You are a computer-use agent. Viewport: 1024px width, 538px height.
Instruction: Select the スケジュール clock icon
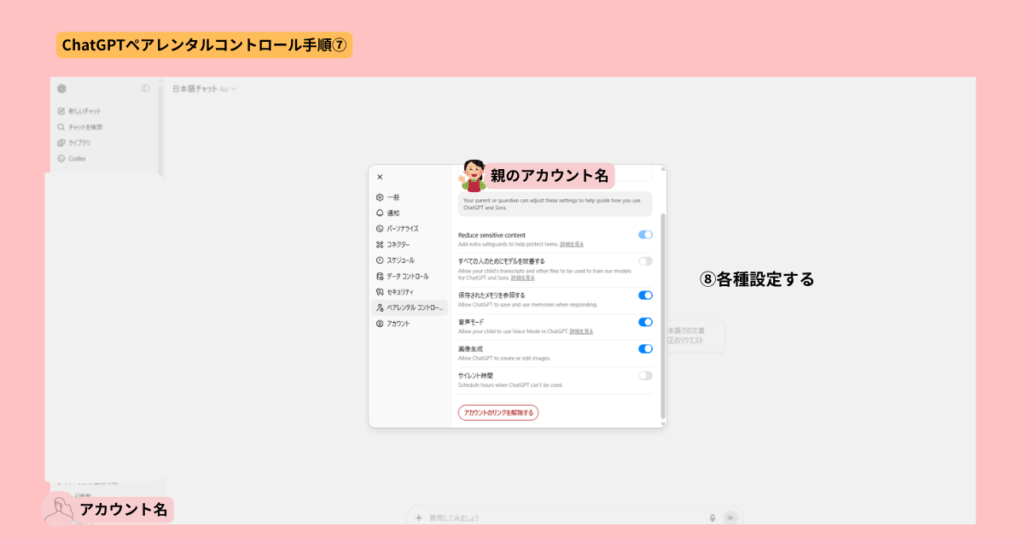(379, 261)
